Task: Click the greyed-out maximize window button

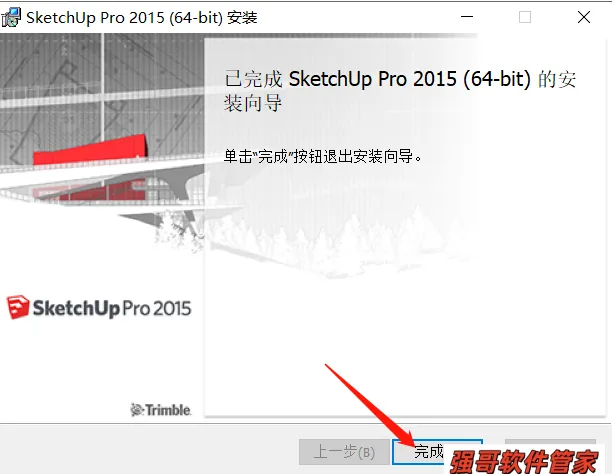Action: [525, 17]
